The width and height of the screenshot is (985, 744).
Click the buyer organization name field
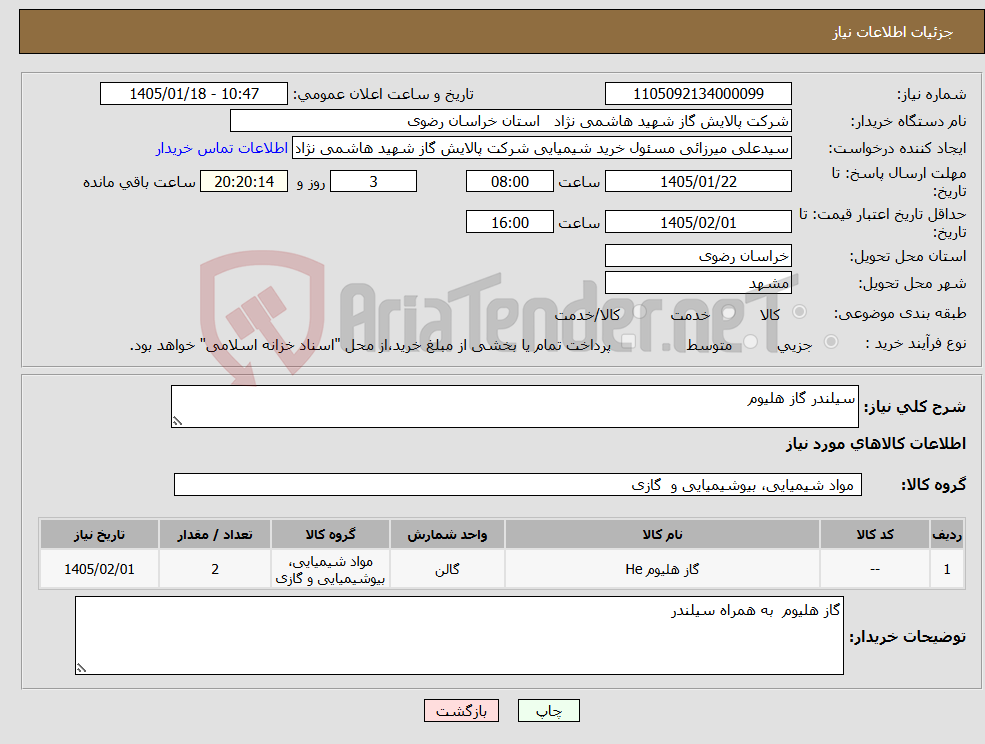coord(511,121)
